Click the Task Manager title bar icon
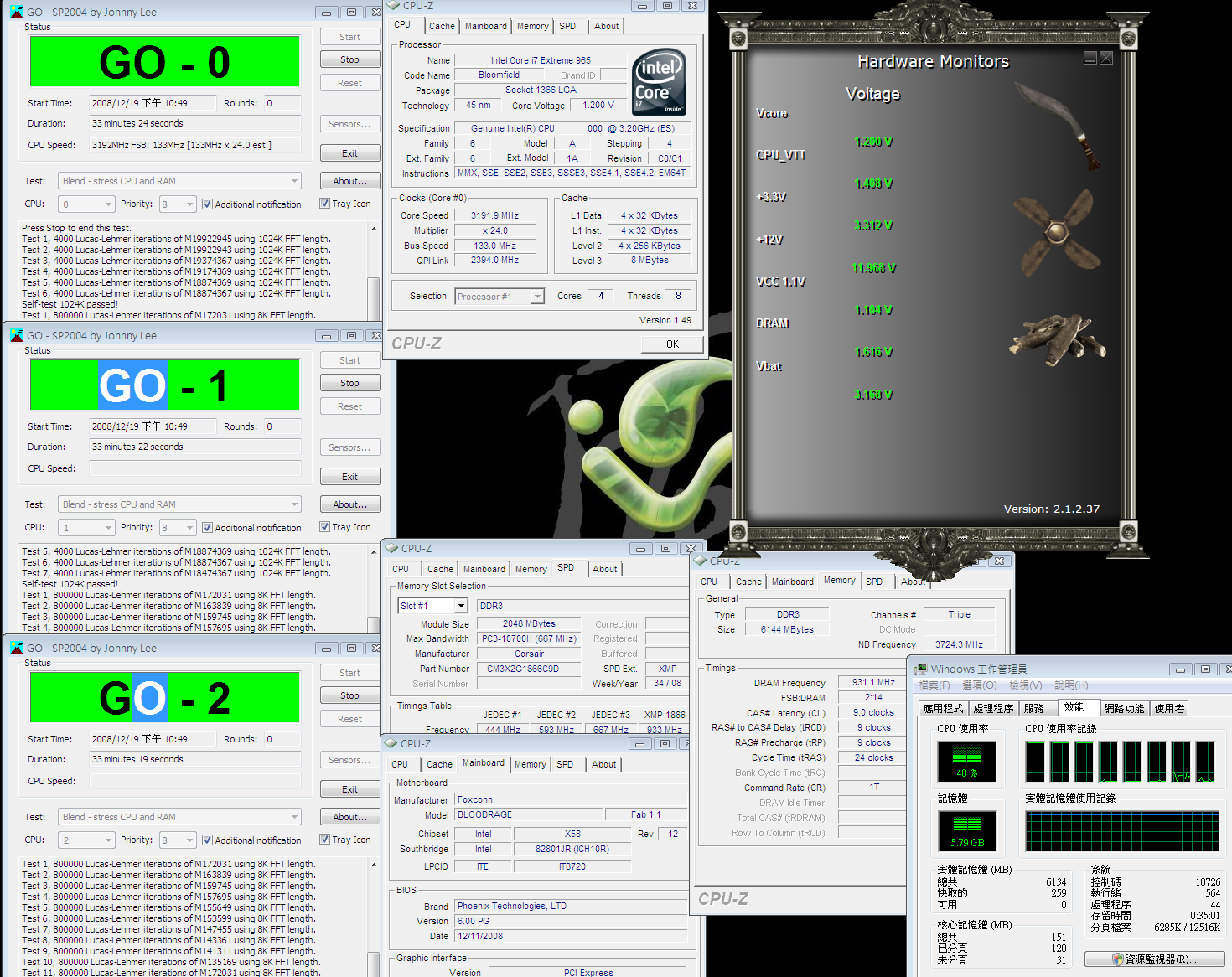 [x=921, y=669]
